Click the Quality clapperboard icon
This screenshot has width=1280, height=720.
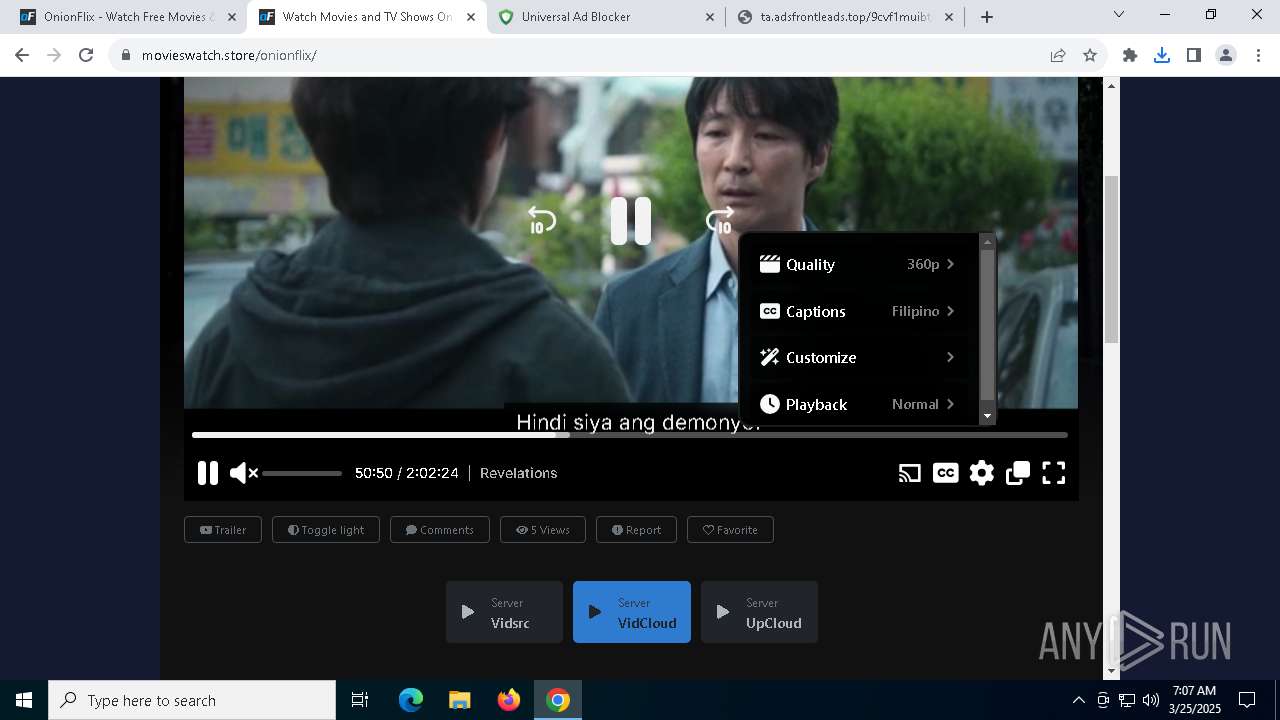pyautogui.click(x=769, y=264)
